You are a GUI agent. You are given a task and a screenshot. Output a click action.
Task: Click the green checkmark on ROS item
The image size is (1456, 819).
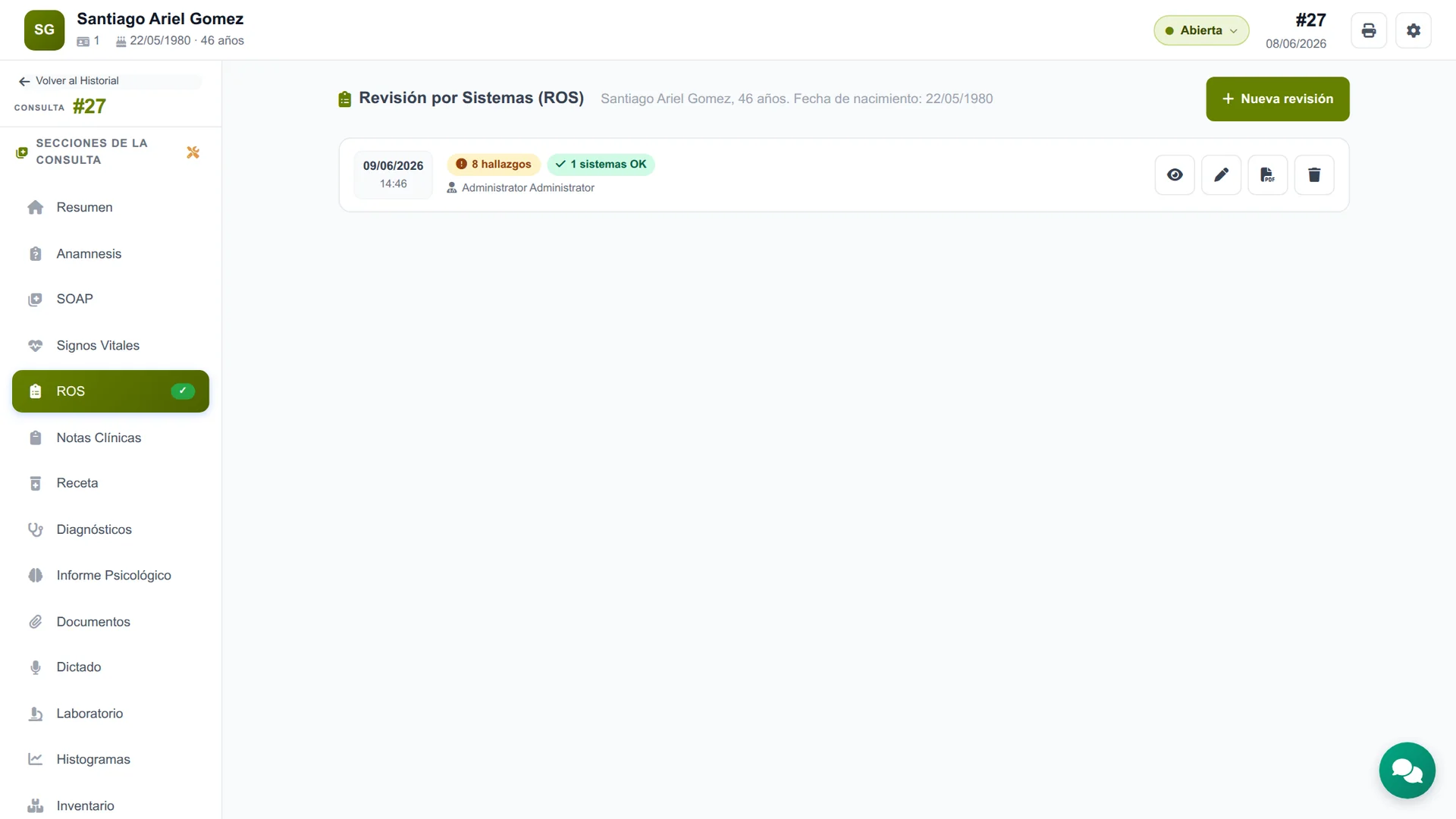183,391
